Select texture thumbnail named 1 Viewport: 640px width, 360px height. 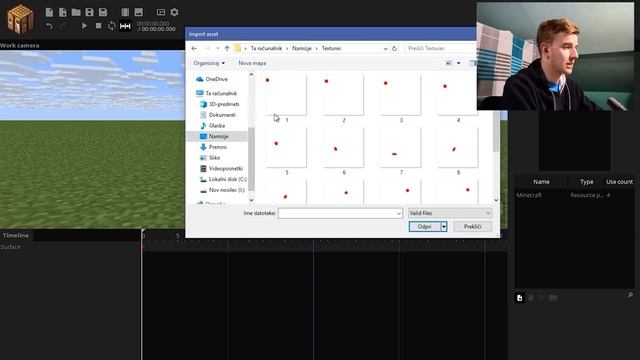pyautogui.click(x=286, y=98)
